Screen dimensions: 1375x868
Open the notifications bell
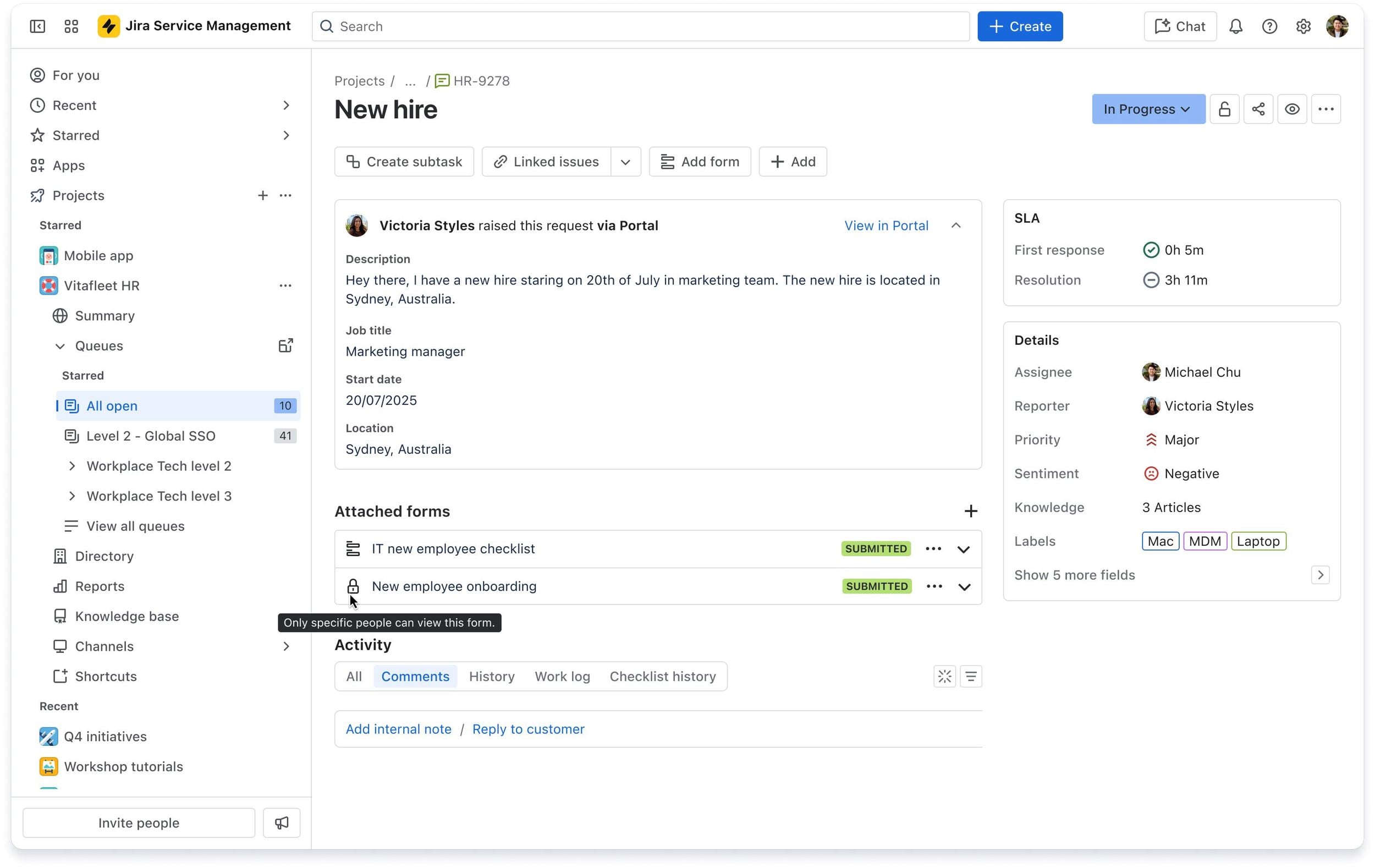[x=1236, y=26]
